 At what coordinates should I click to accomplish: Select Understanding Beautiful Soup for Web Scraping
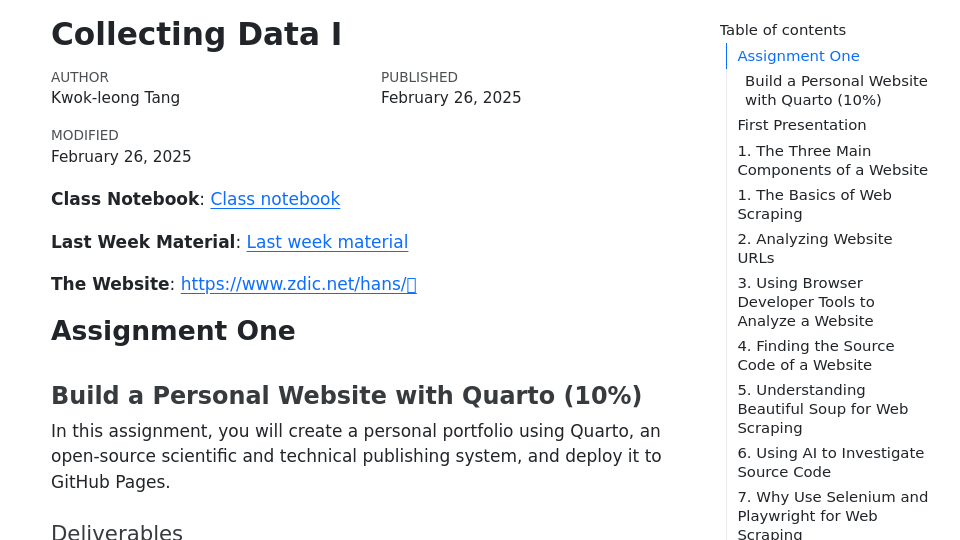tap(822, 408)
